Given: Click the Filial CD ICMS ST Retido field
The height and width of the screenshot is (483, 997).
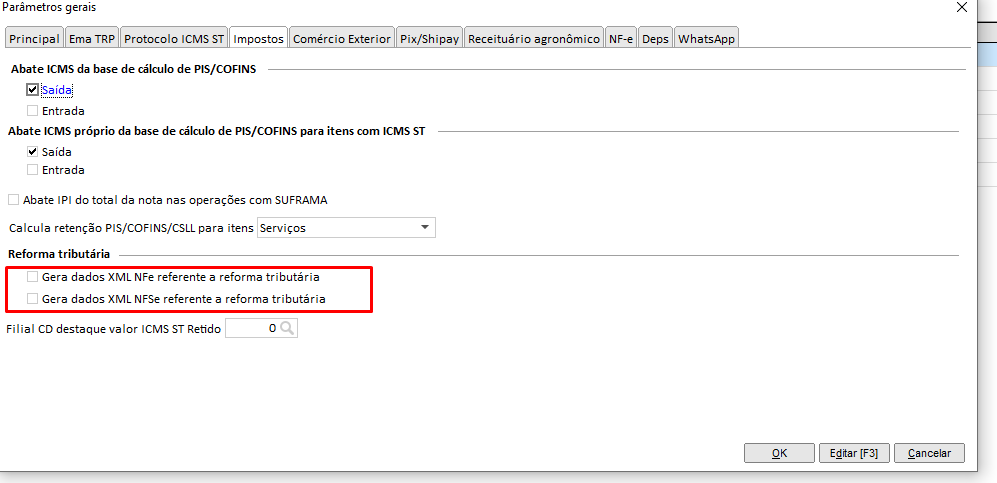Looking at the screenshot, I should tap(252, 328).
